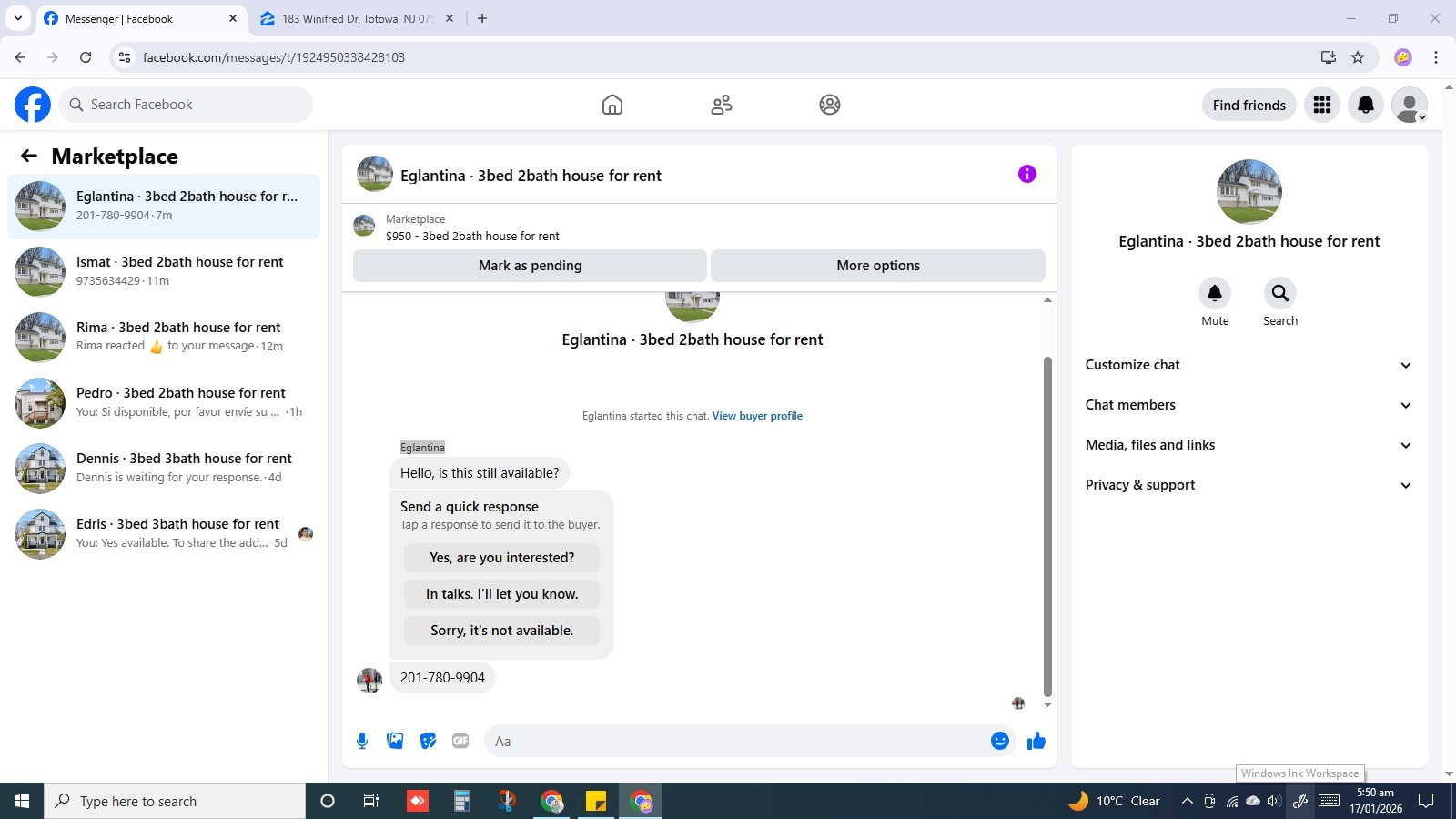Screen dimensions: 1456x819
Task: Bookmark this page with the star icon
Action: click(1358, 57)
